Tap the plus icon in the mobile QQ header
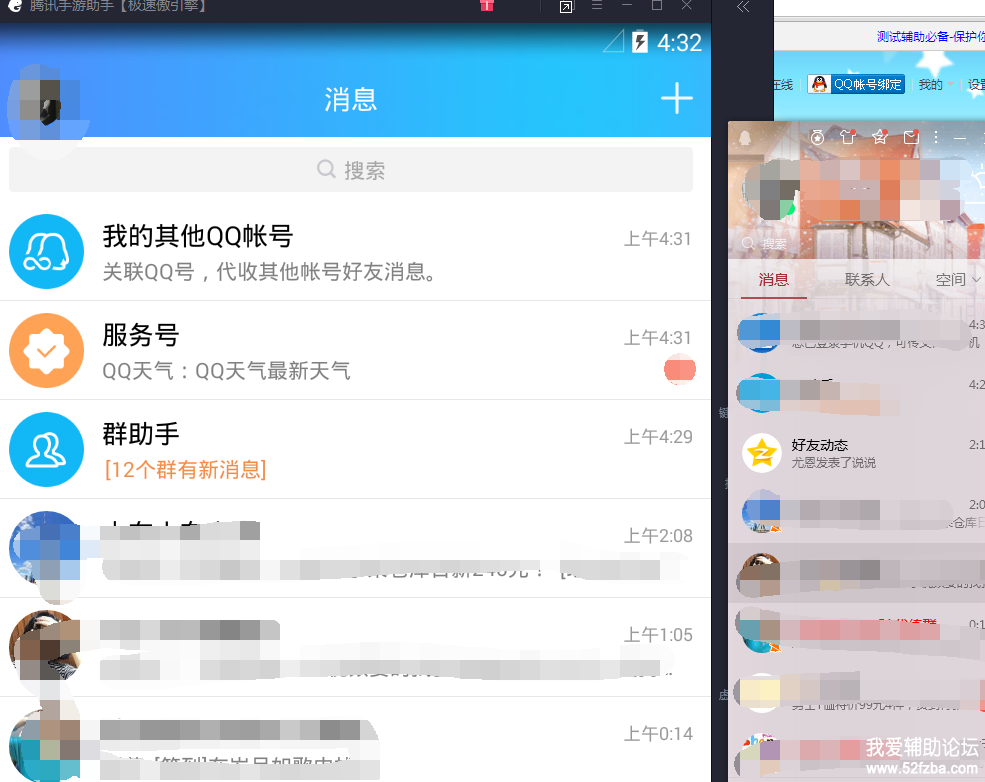The width and height of the screenshot is (985, 782). point(677,99)
